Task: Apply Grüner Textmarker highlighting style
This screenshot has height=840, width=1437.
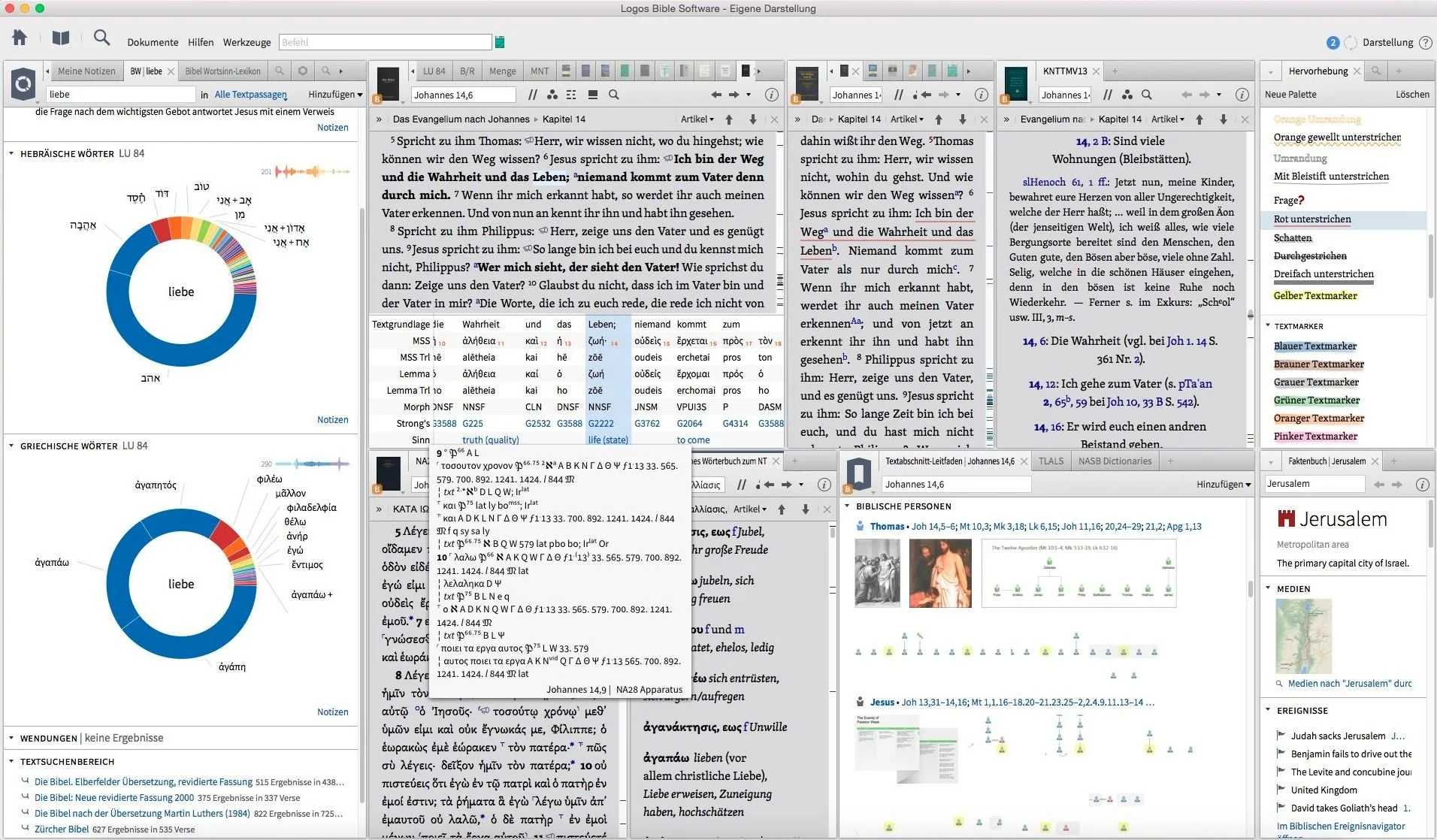Action: click(x=1316, y=400)
